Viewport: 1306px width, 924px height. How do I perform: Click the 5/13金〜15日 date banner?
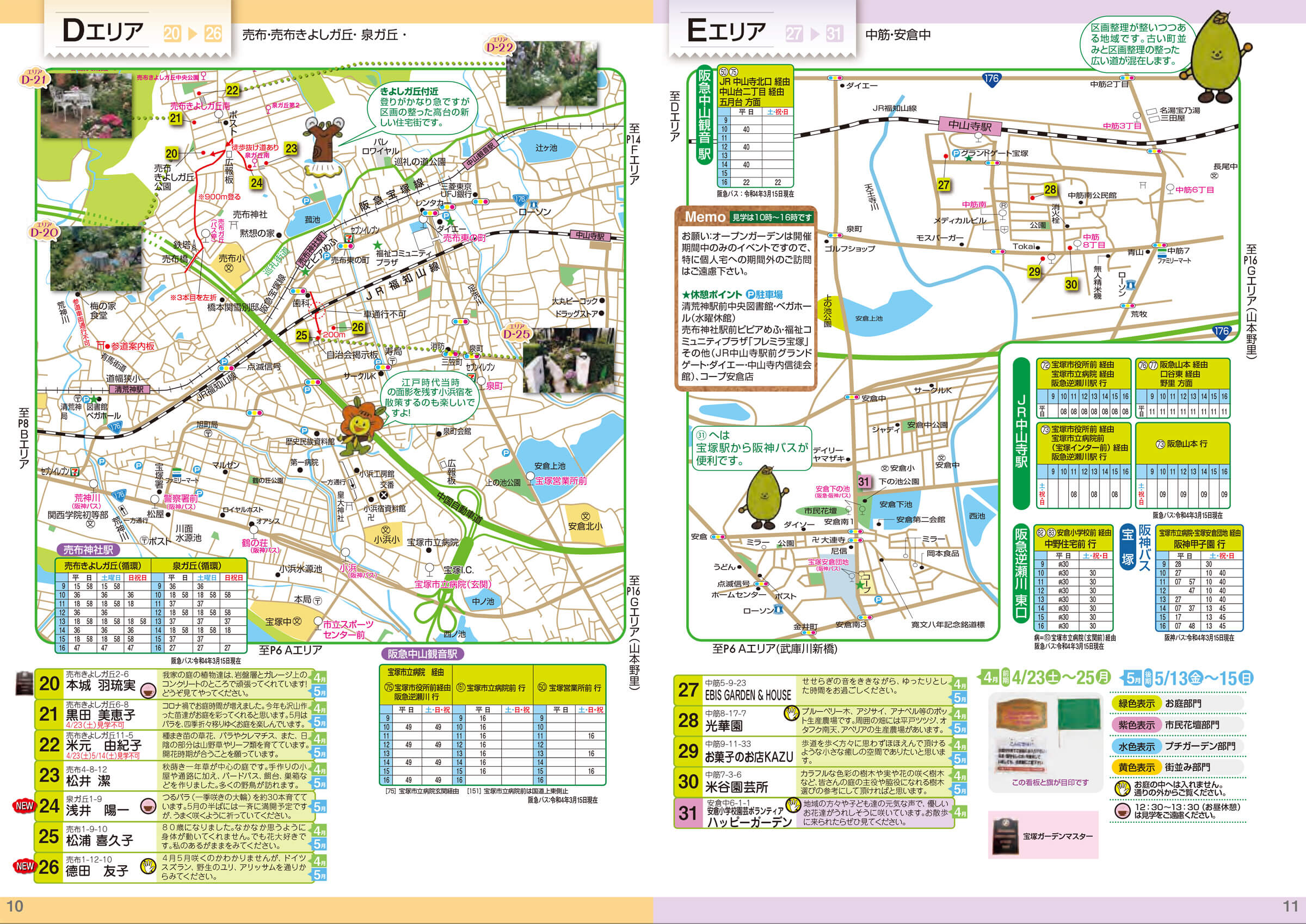coord(1186,677)
